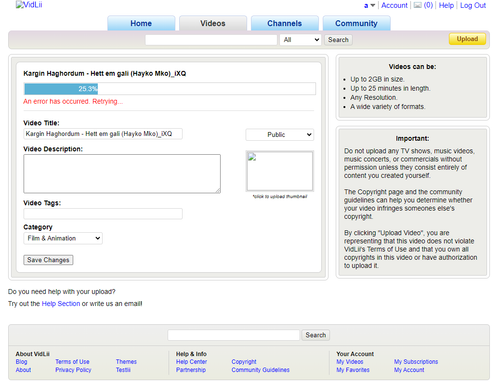Expand the username dropdown arrow
500x387 pixels.
click(373, 5)
